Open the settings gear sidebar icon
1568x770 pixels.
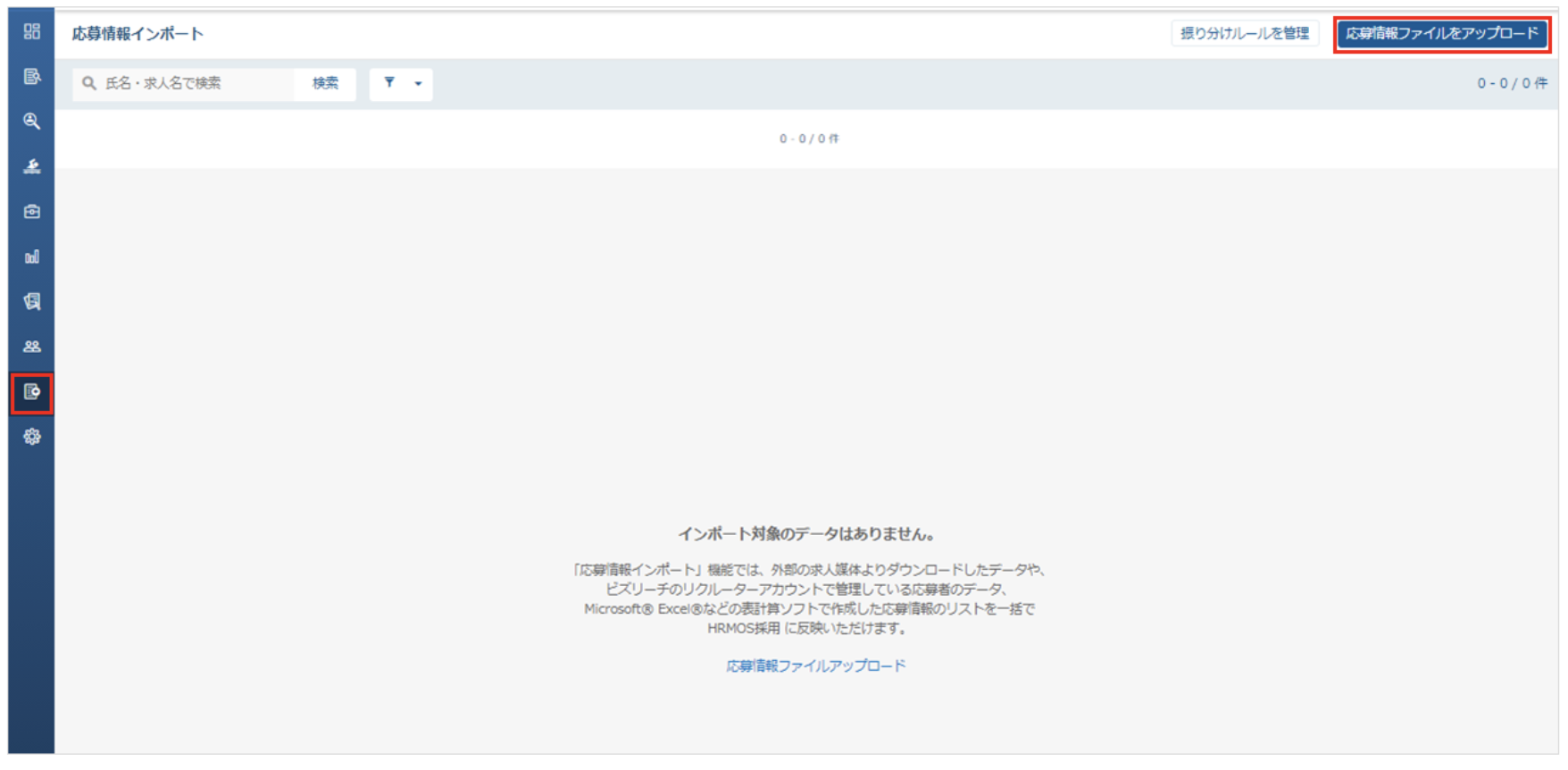(x=32, y=437)
